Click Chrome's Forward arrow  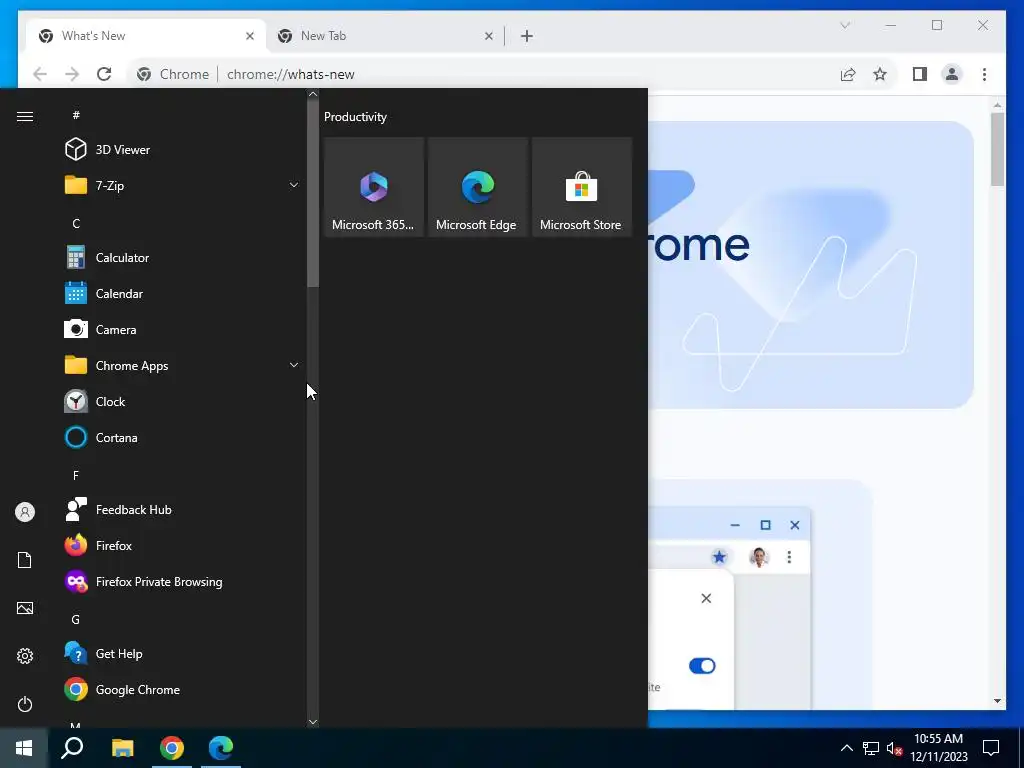72,74
